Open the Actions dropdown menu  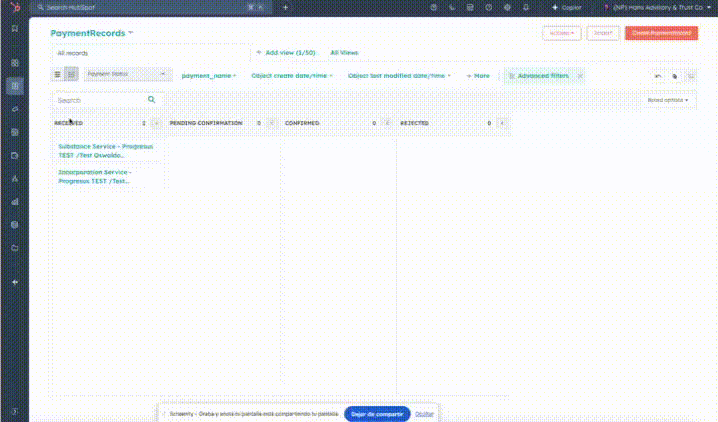561,33
